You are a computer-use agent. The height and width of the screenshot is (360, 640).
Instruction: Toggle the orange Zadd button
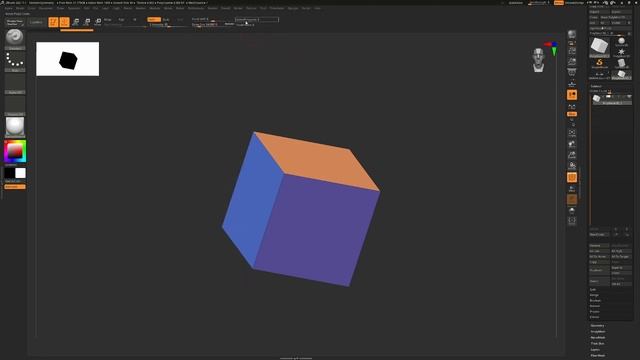[x=153, y=20]
